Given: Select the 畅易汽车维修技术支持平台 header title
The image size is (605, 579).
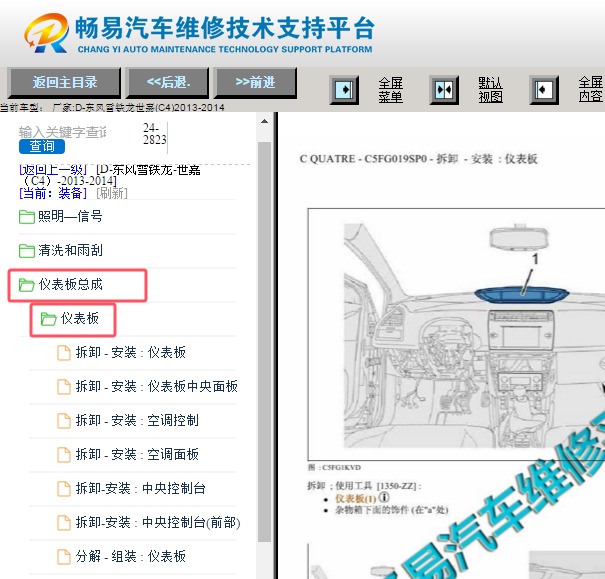Looking at the screenshot, I should 225,28.
